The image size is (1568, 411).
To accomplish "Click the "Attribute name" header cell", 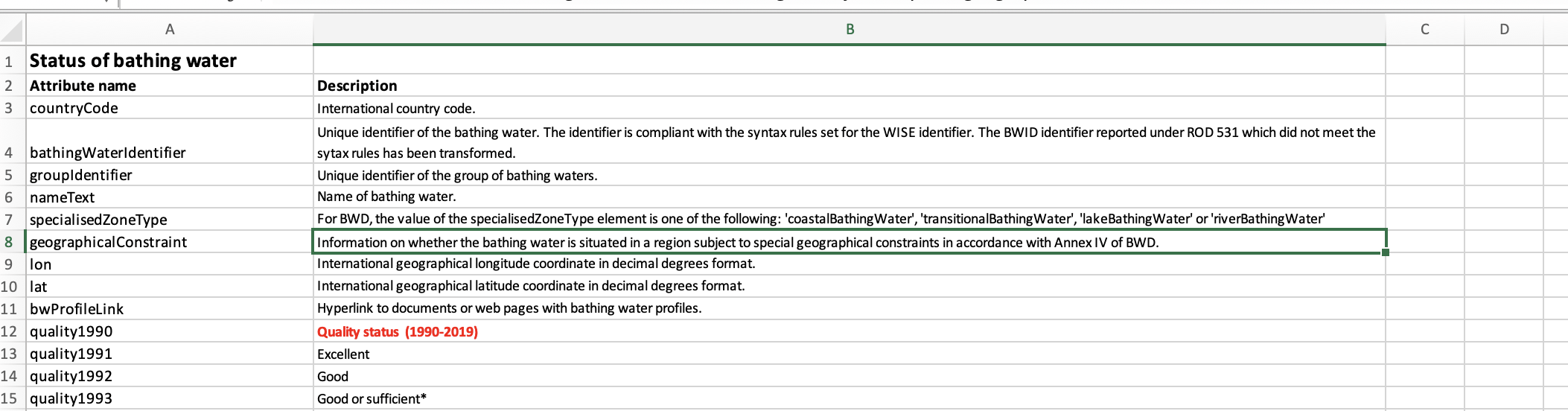I will [x=83, y=86].
